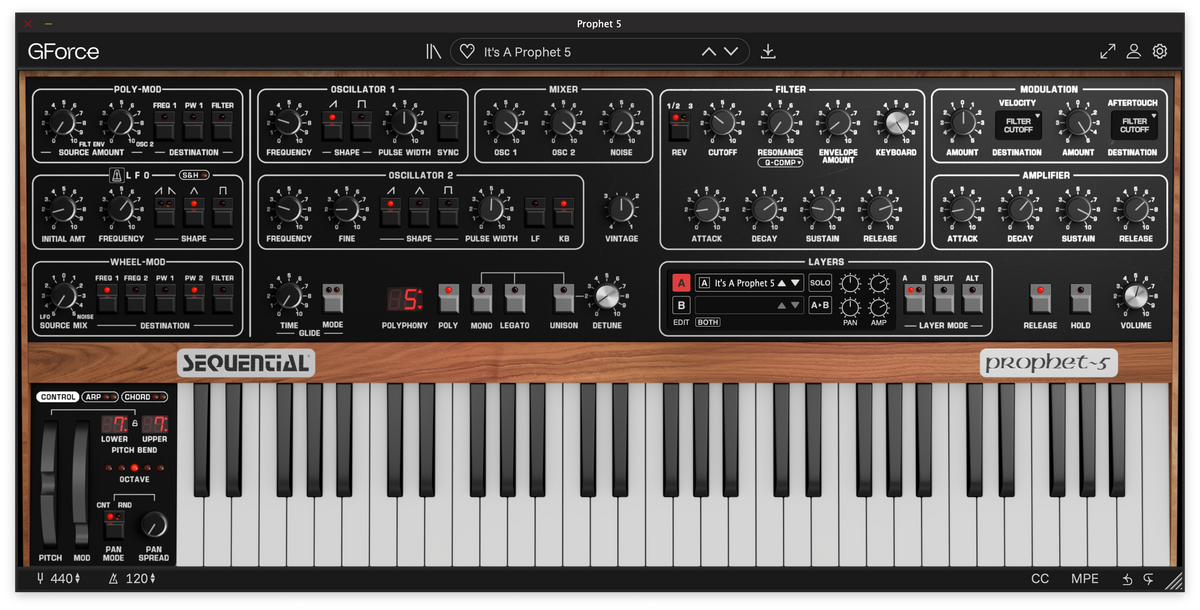Viewport: 1200px width, 610px height.
Task: Toggle the Oscillator 2 LF switch
Action: pos(535,211)
